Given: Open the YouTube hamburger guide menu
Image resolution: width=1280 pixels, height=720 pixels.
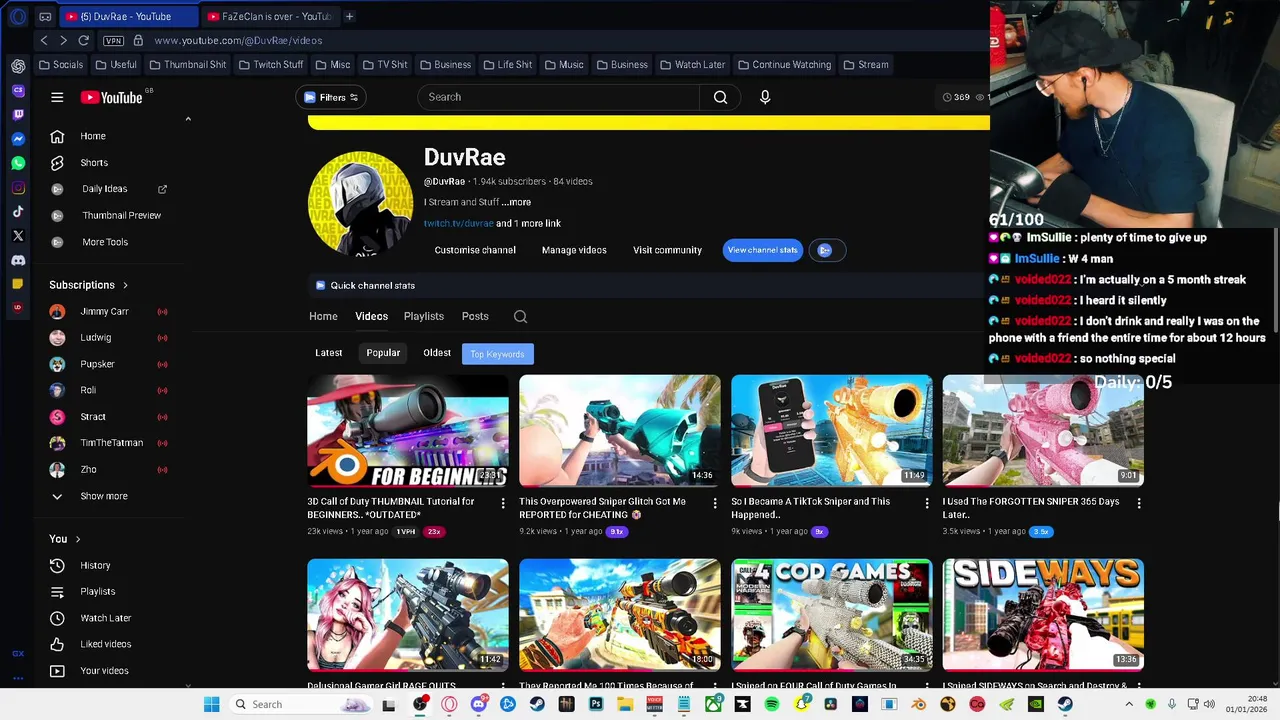Looking at the screenshot, I should (57, 97).
